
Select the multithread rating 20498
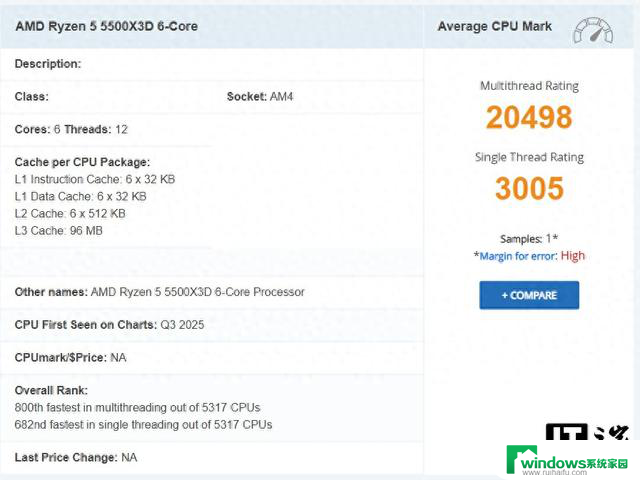coord(529,117)
